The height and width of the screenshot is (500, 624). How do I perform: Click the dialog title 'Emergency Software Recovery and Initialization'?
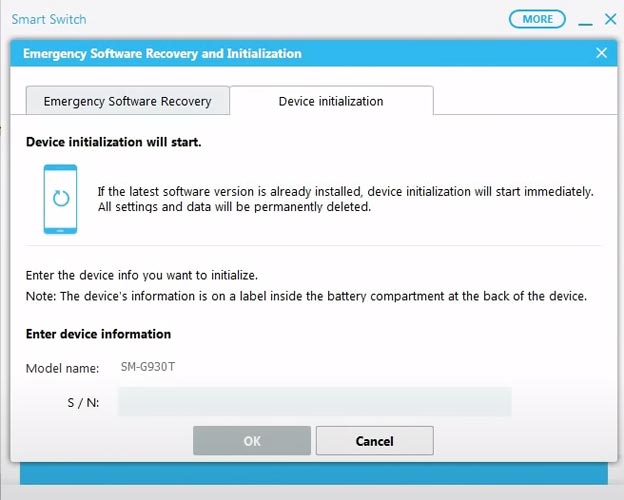162,53
